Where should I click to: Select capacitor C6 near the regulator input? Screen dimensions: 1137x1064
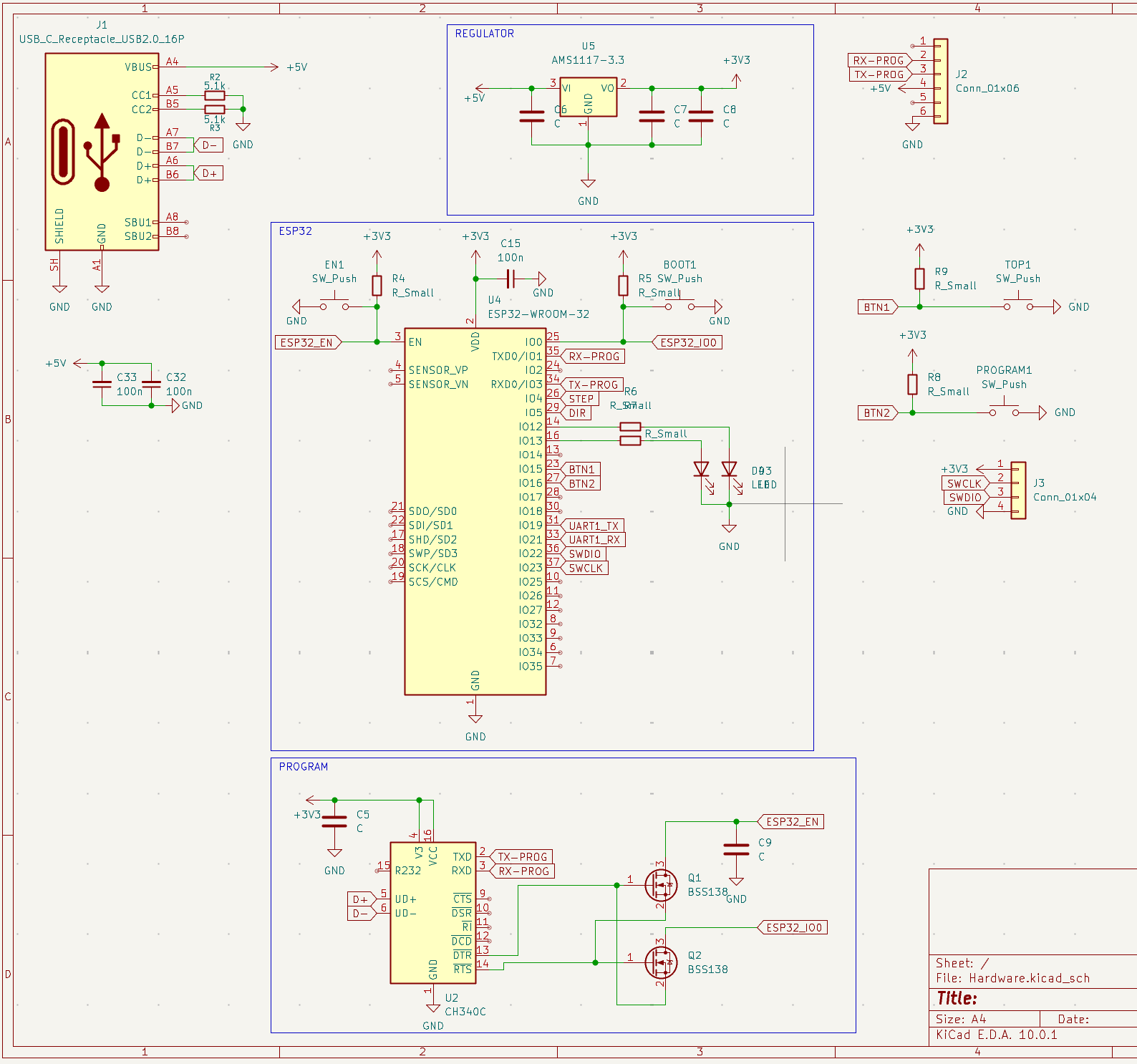532,117
